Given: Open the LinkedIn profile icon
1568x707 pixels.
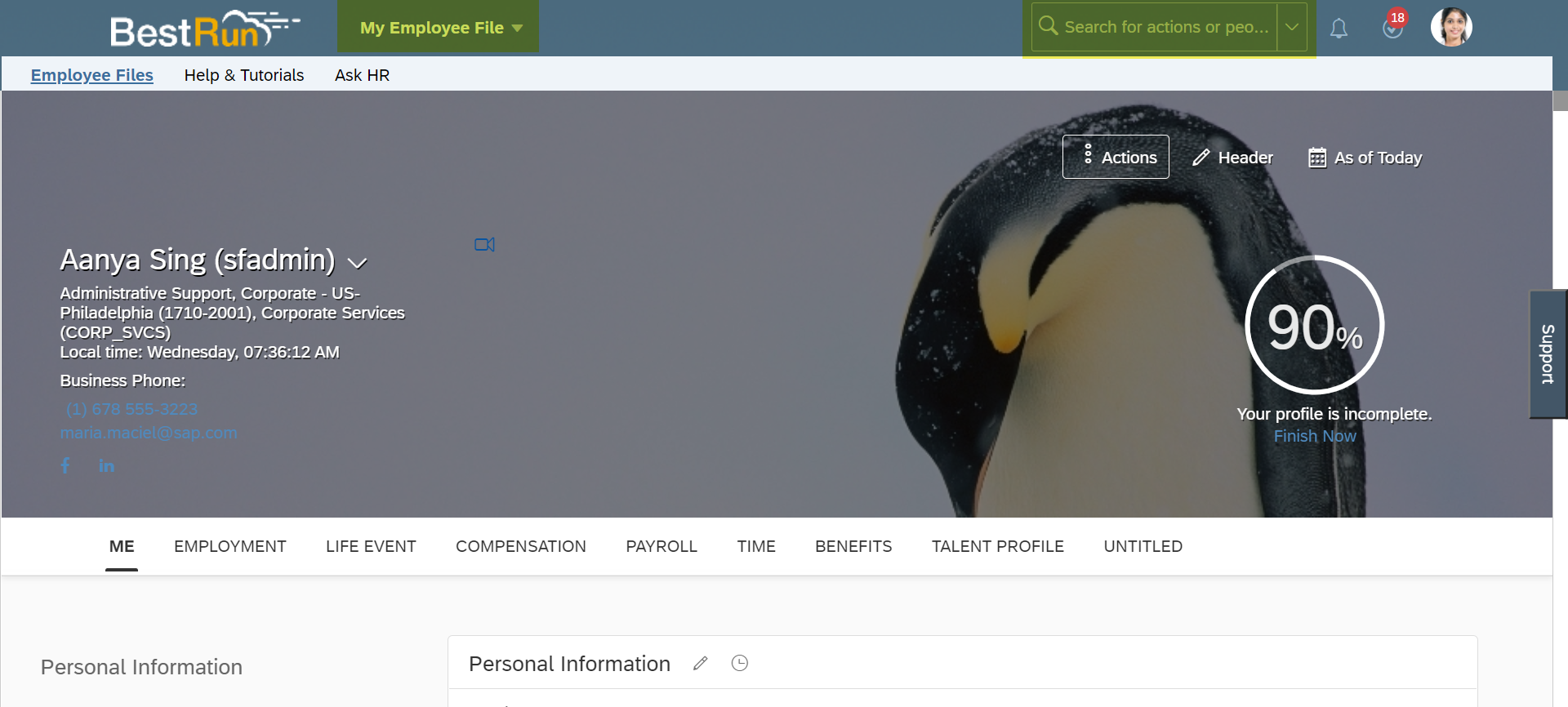Looking at the screenshot, I should pyautogui.click(x=106, y=465).
